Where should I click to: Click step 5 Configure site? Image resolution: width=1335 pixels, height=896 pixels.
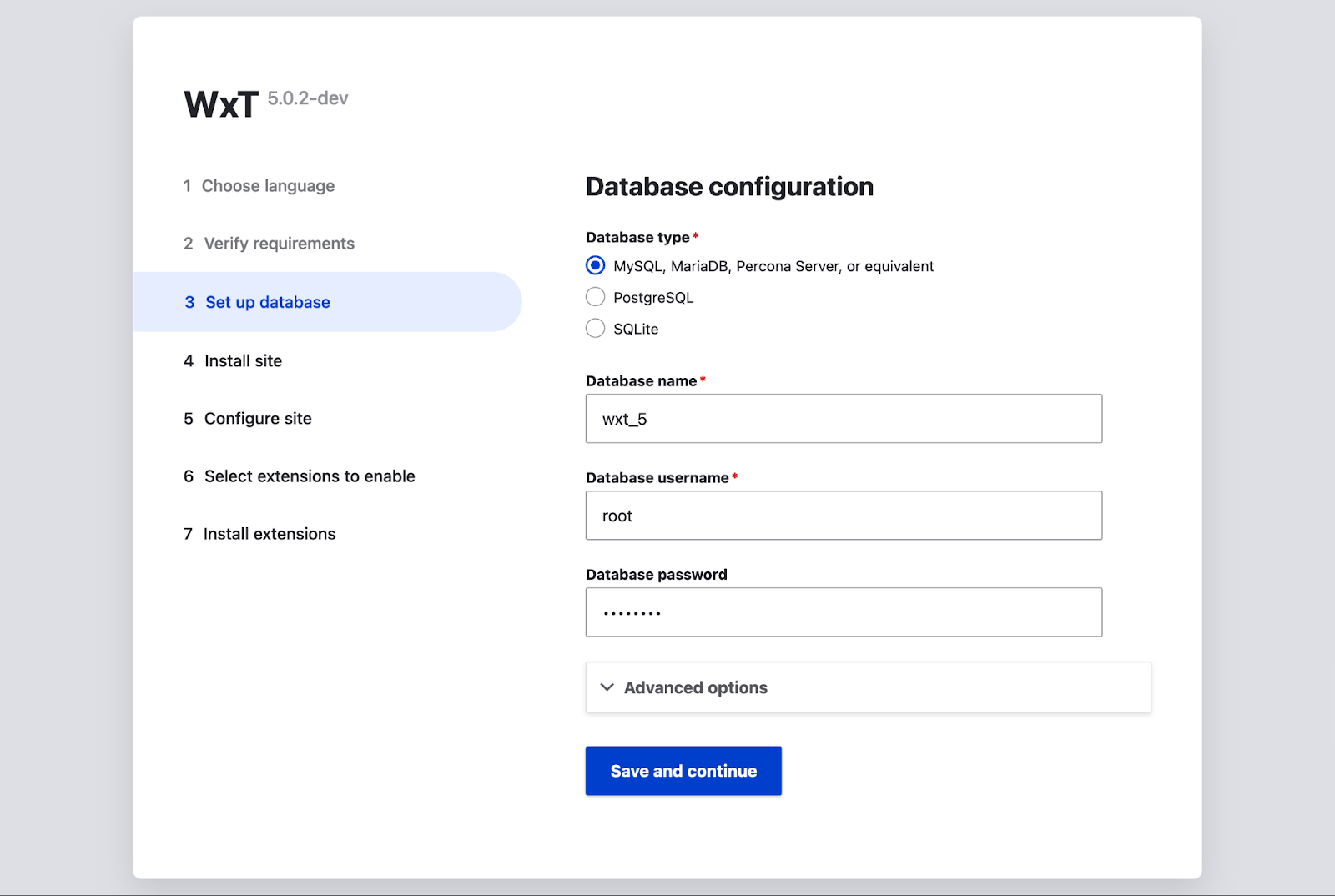tap(257, 419)
